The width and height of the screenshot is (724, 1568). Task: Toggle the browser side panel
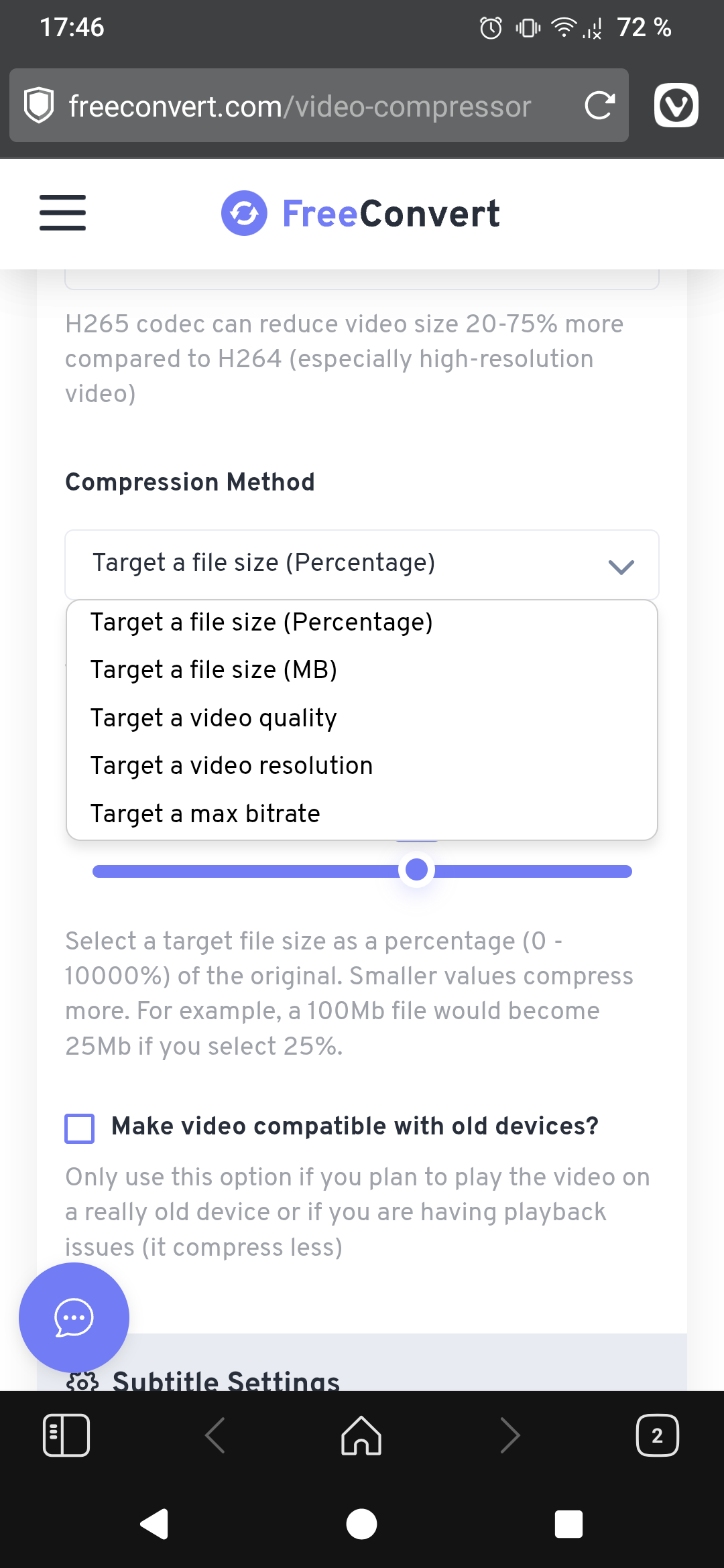tap(66, 1435)
